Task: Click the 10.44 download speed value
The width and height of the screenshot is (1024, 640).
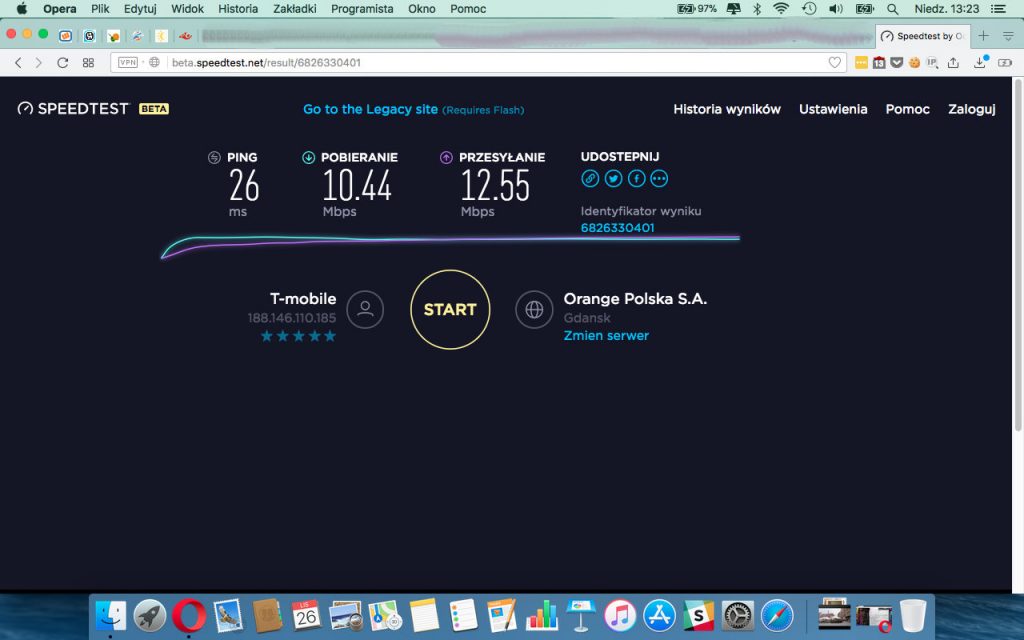Action: pyautogui.click(x=357, y=185)
